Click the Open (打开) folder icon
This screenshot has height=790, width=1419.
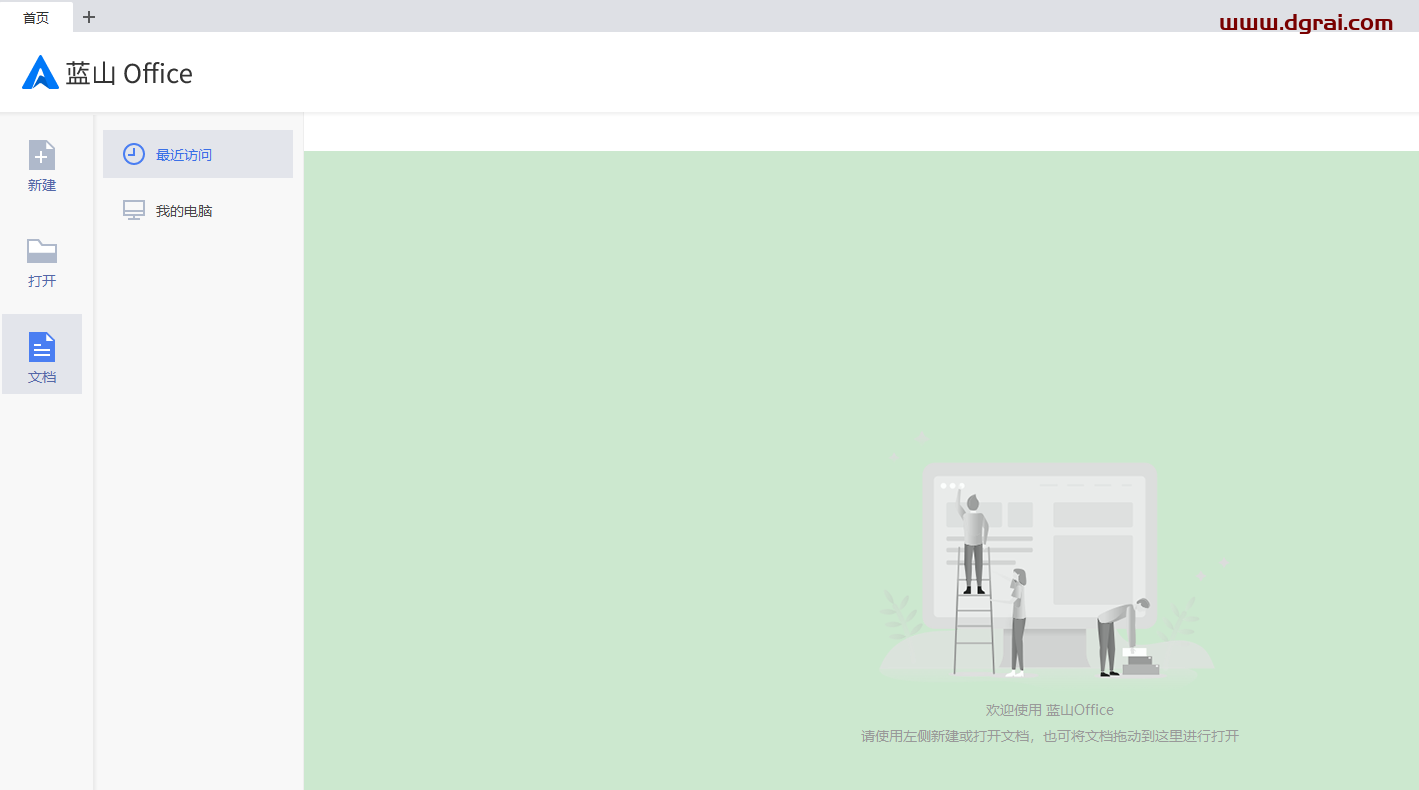(42, 250)
